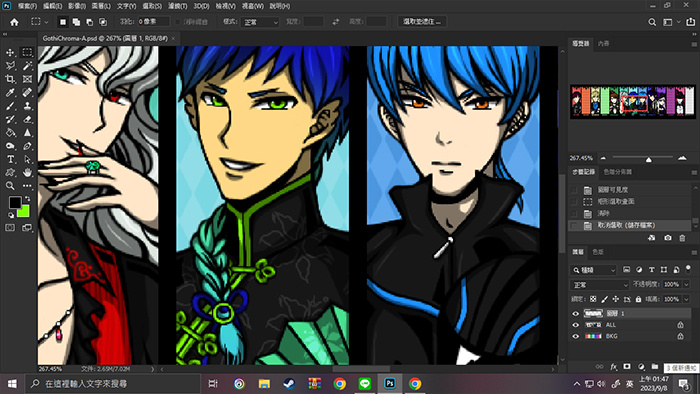
Task: Select the Hand tool
Action: [28, 172]
